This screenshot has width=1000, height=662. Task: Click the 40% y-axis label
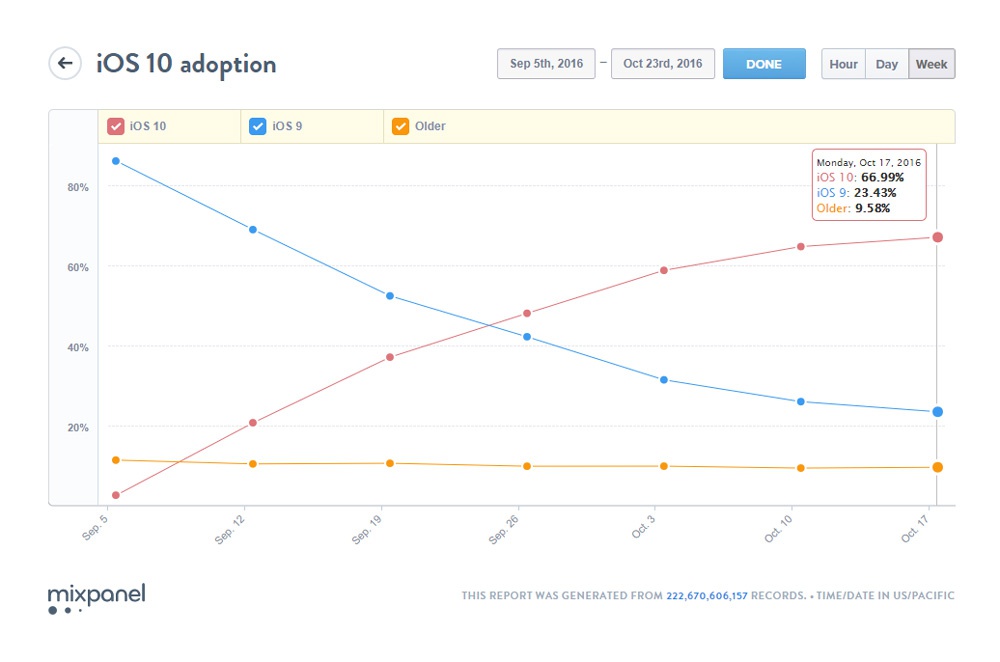(78, 348)
